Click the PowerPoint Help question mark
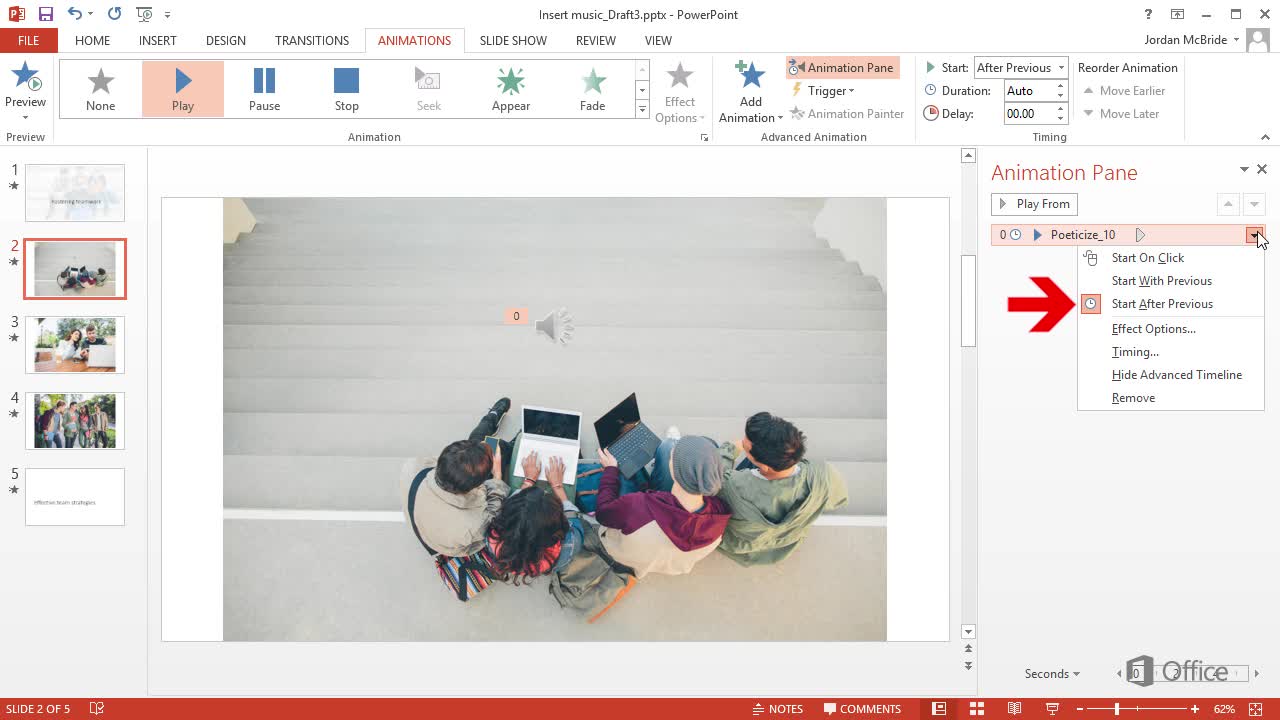 [x=1148, y=14]
